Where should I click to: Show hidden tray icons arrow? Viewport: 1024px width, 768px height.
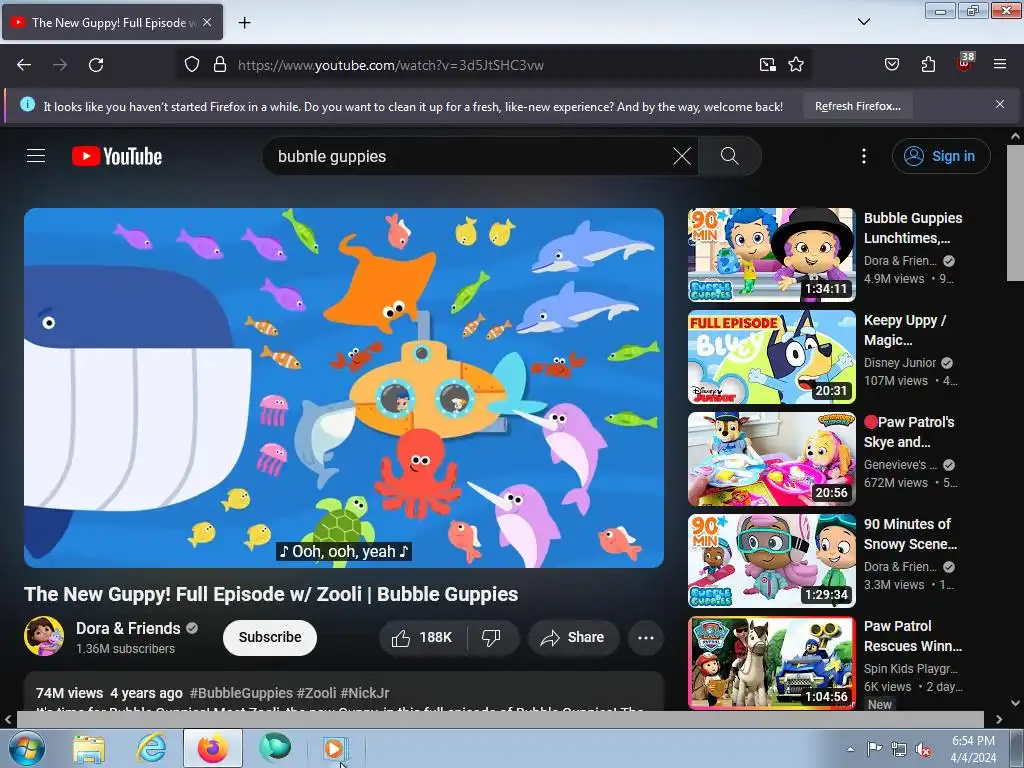(x=850, y=749)
